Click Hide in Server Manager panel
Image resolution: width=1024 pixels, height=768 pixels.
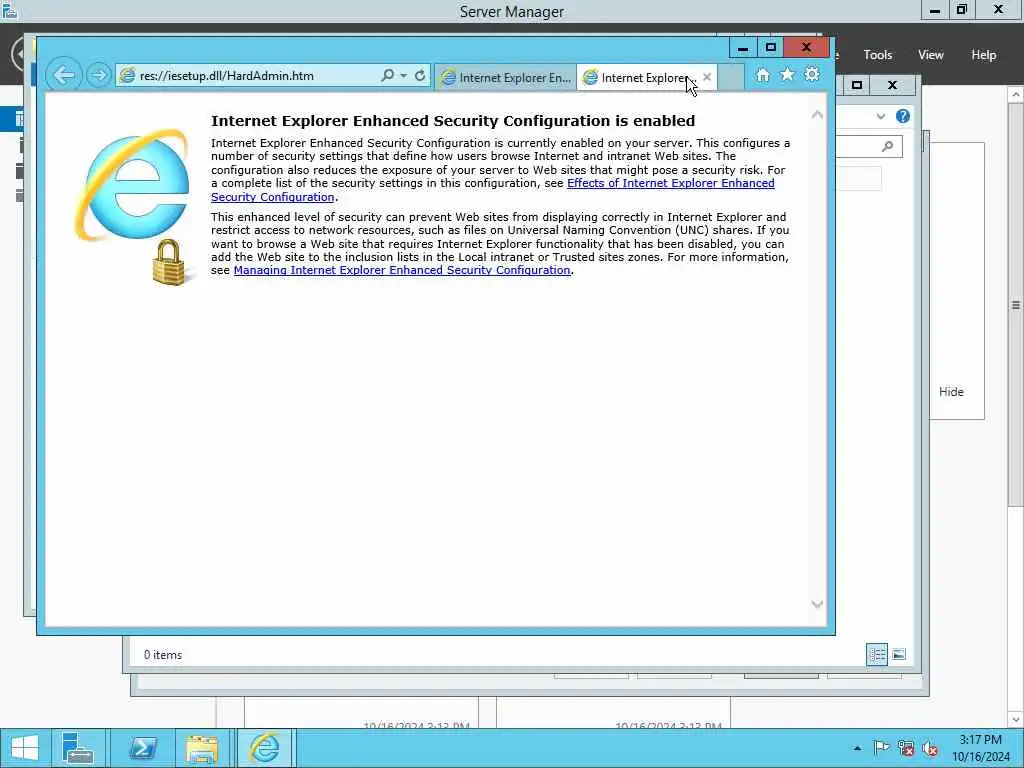[951, 392]
